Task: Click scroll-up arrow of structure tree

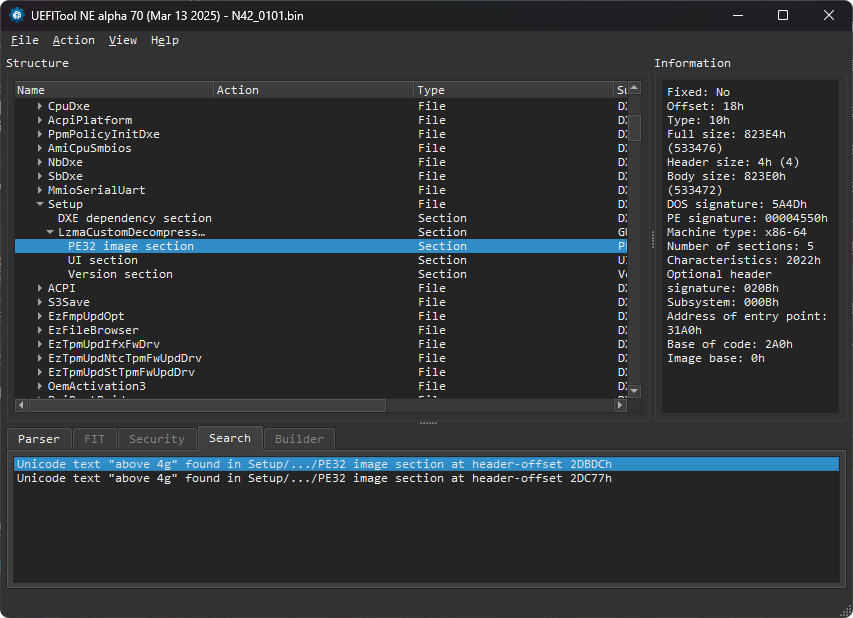Action: coord(634,88)
